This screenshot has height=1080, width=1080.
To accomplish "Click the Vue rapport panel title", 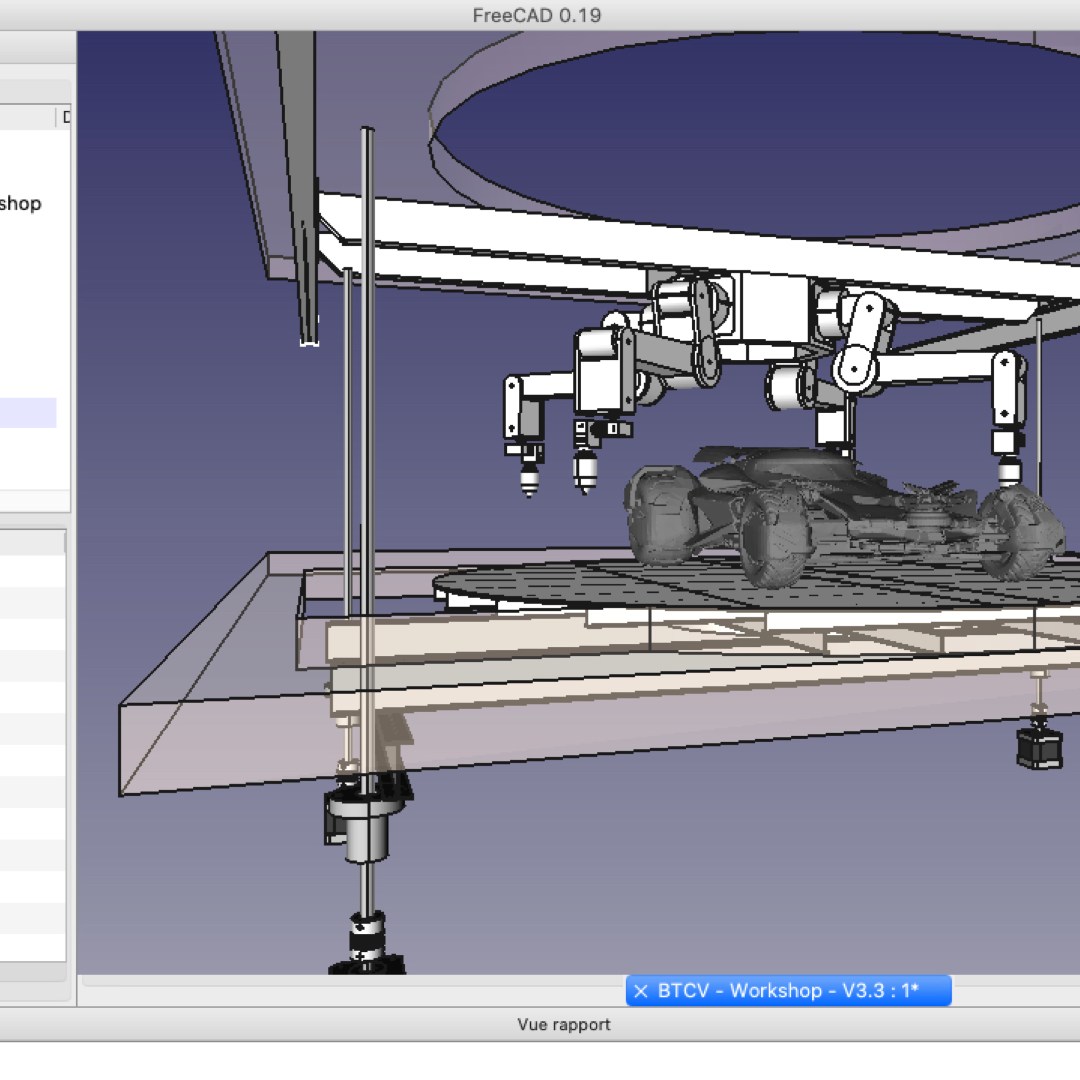I will (563, 1024).
